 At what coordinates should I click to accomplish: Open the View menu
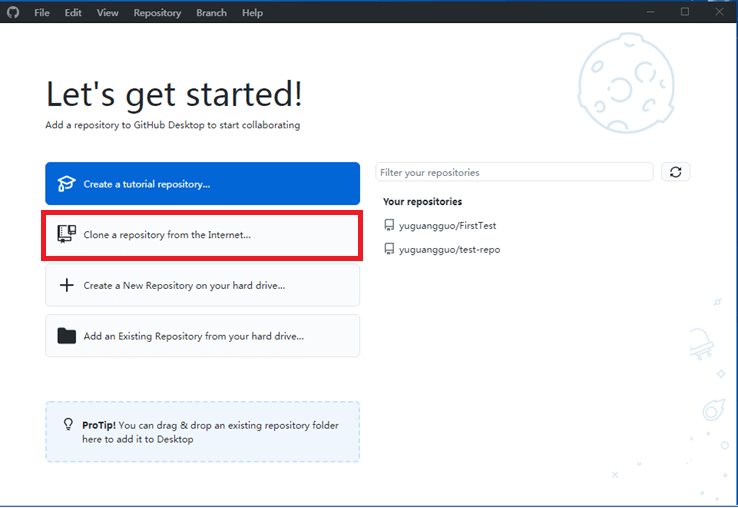tap(107, 13)
